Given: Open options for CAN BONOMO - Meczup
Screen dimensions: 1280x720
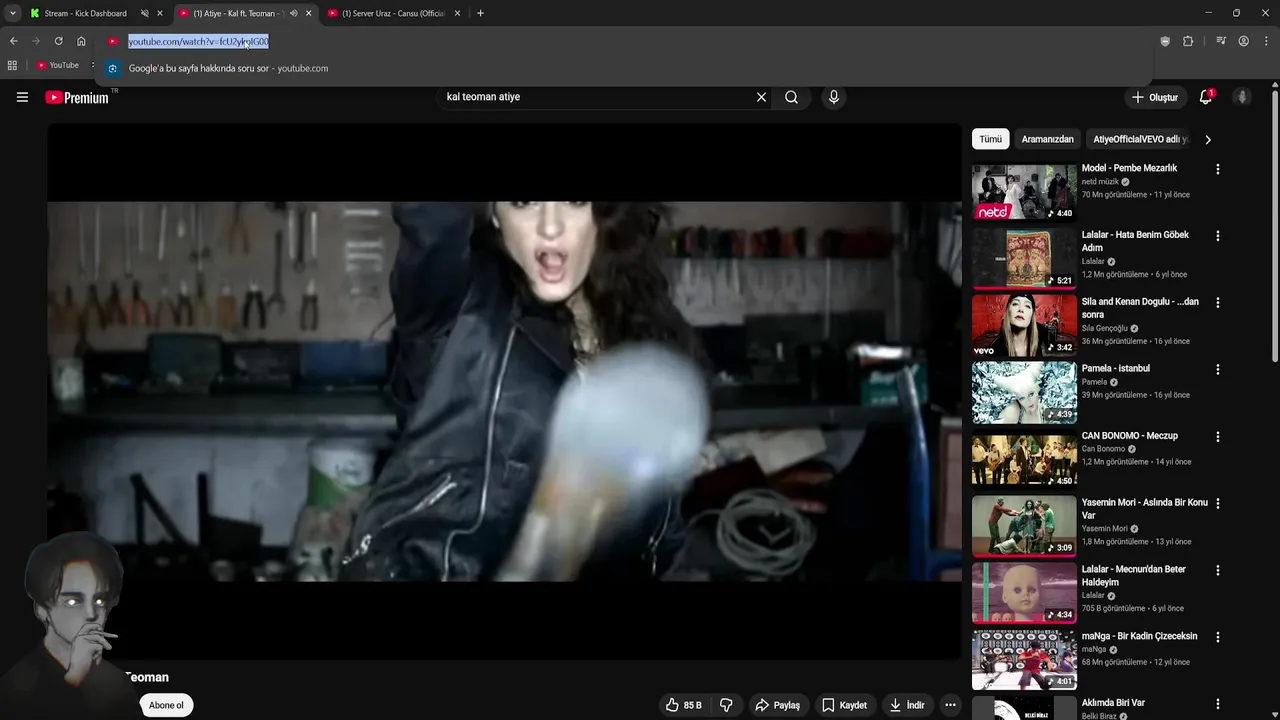Looking at the screenshot, I should click(x=1217, y=436).
